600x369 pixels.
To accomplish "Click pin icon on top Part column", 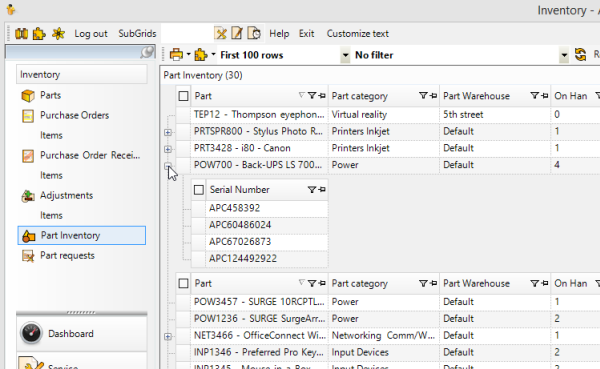I will pos(322,96).
